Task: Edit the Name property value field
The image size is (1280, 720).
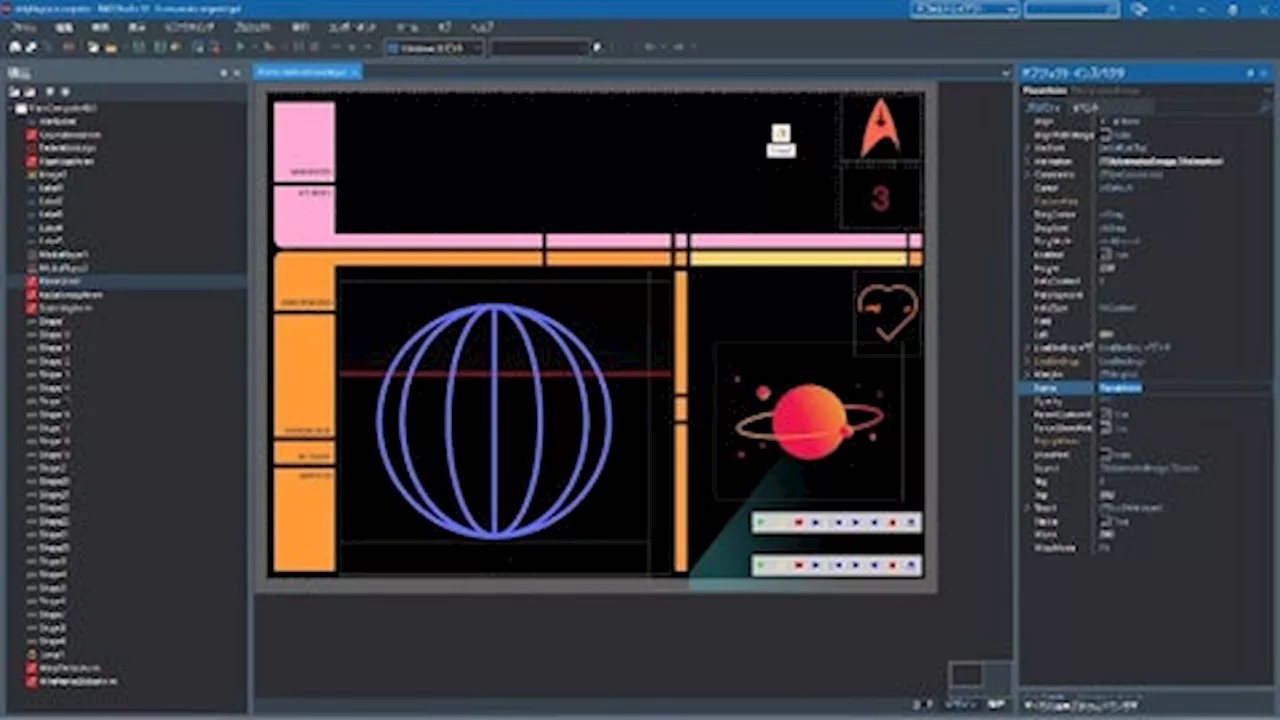Action: click(1183, 388)
